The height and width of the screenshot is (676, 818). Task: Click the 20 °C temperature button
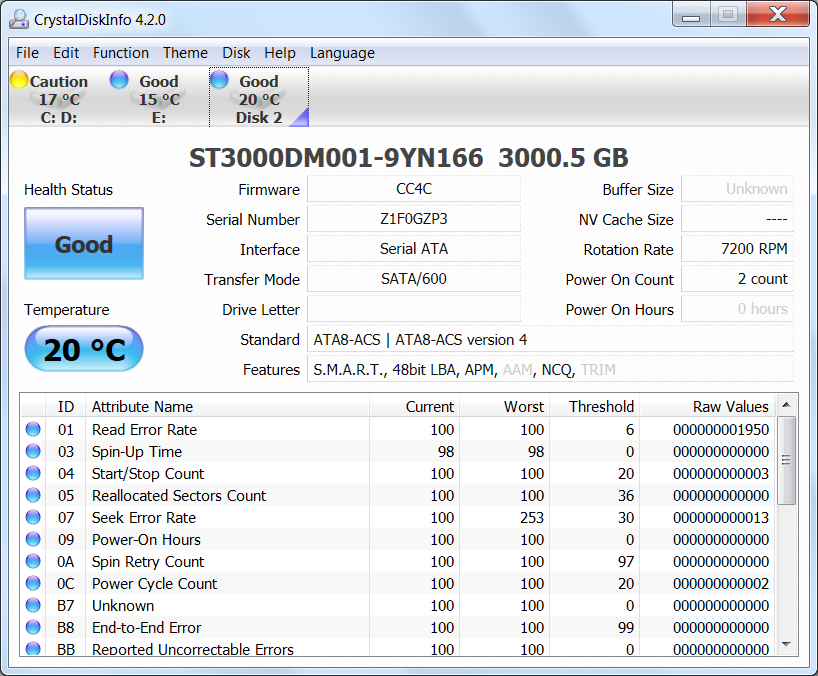click(x=84, y=349)
